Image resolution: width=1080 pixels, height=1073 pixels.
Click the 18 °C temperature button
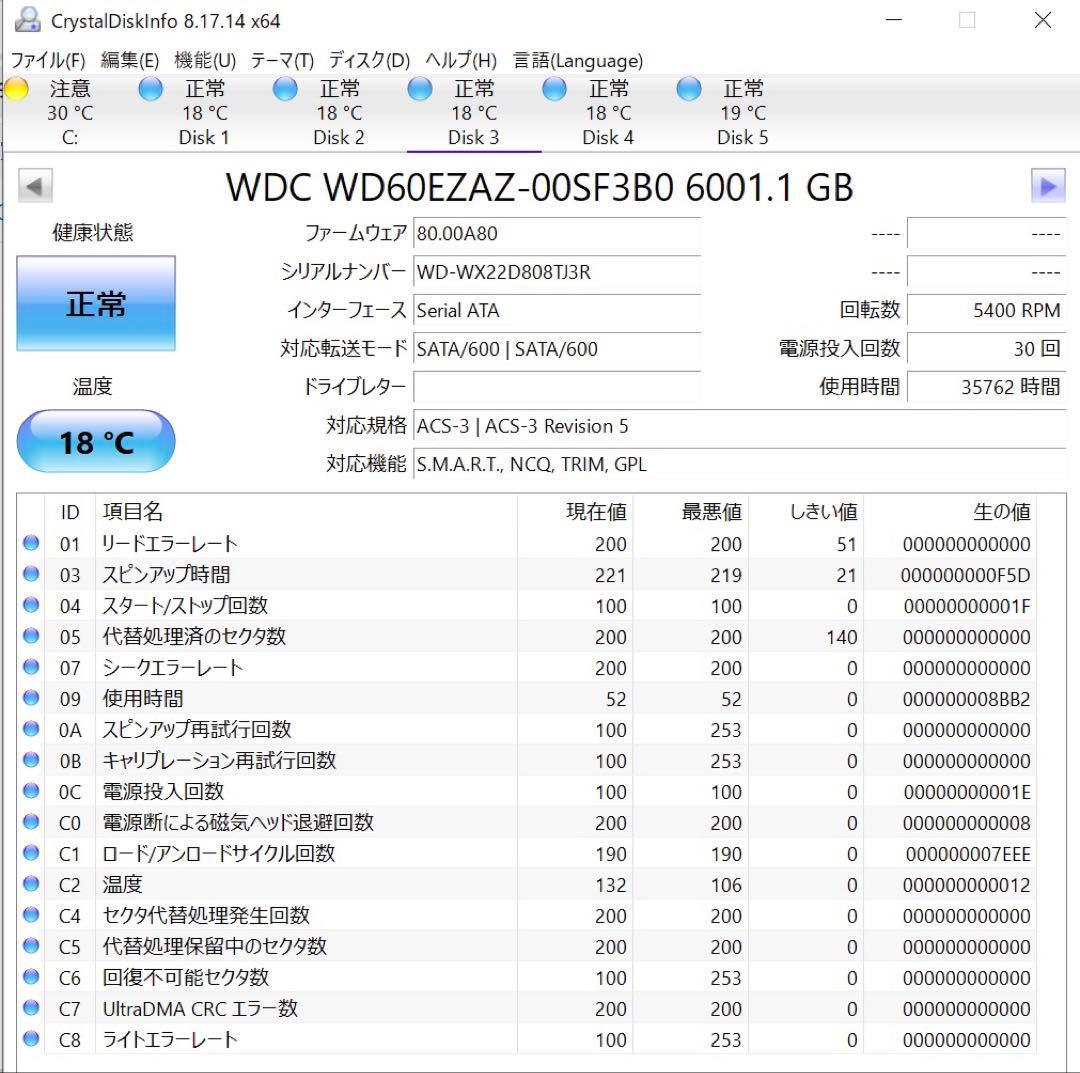[96, 441]
